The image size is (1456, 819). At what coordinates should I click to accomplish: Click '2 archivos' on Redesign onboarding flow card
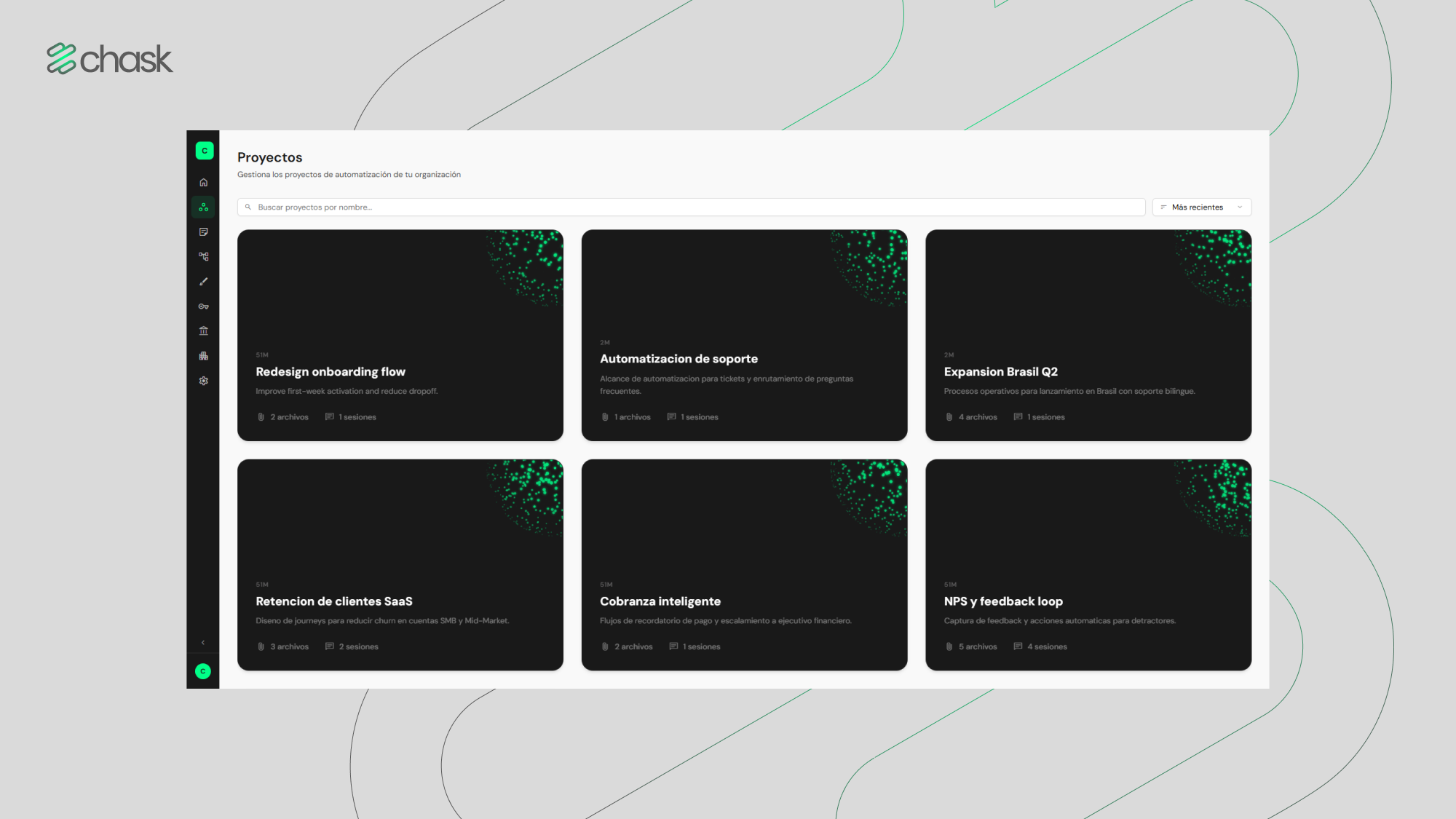tap(290, 417)
